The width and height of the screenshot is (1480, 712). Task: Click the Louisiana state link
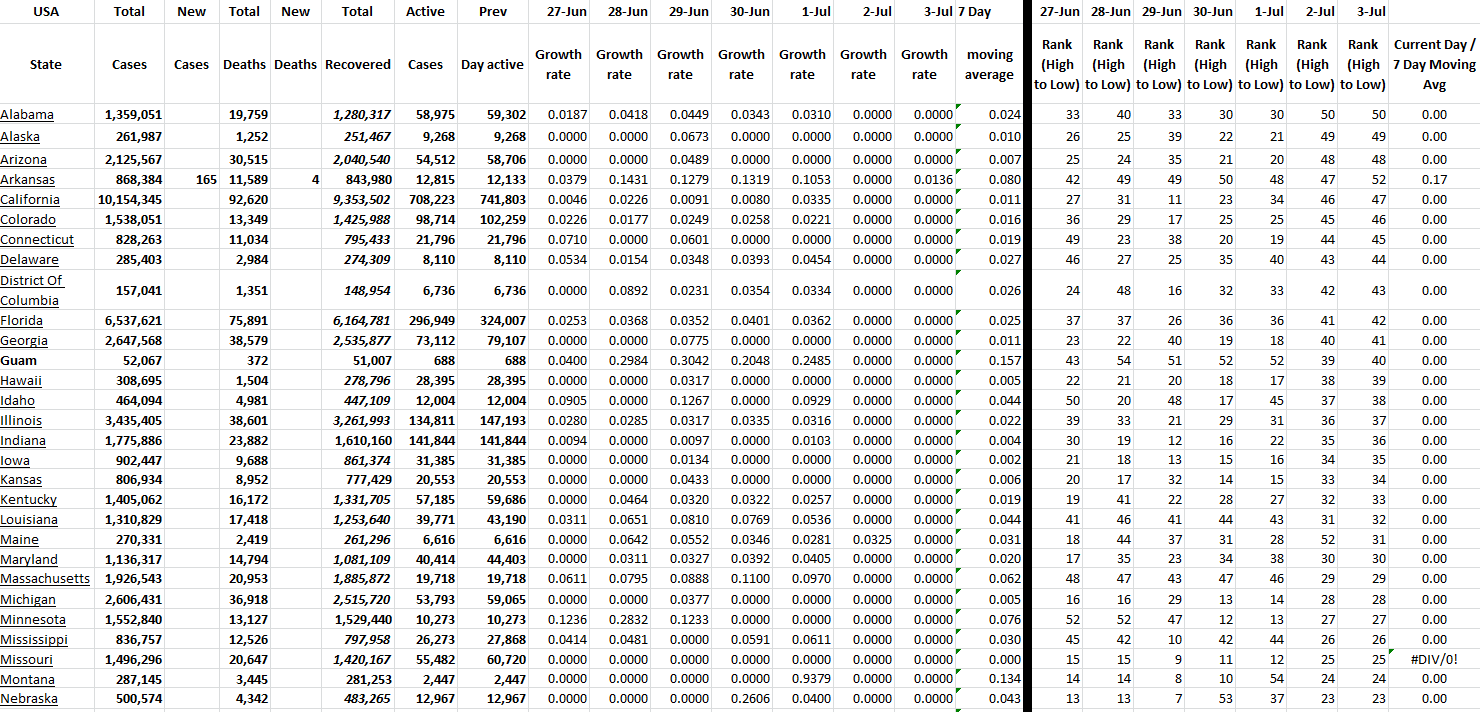point(29,520)
